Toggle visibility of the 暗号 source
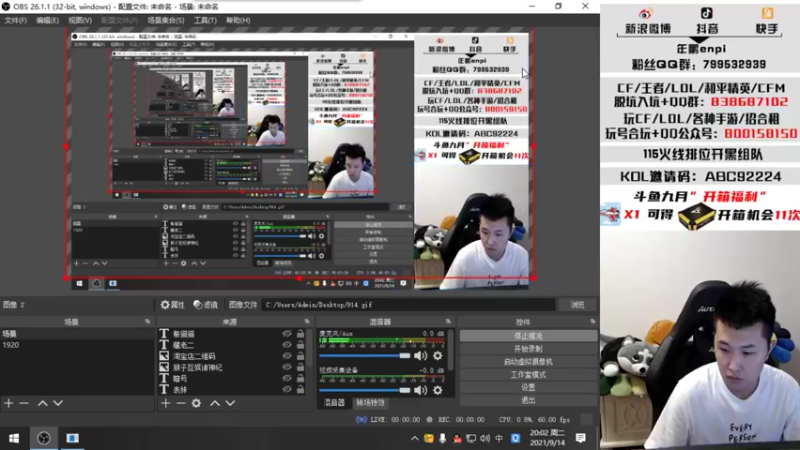 click(287, 379)
